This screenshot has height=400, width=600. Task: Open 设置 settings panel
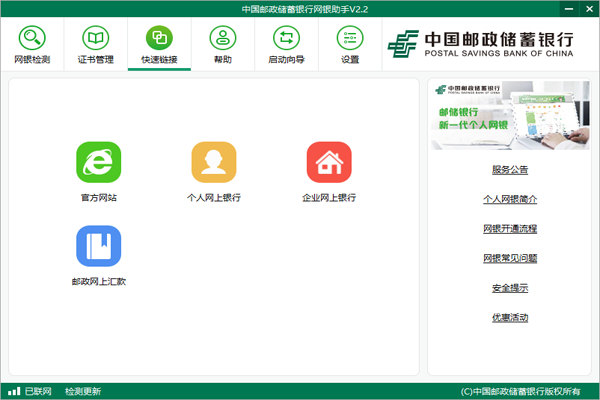349,45
